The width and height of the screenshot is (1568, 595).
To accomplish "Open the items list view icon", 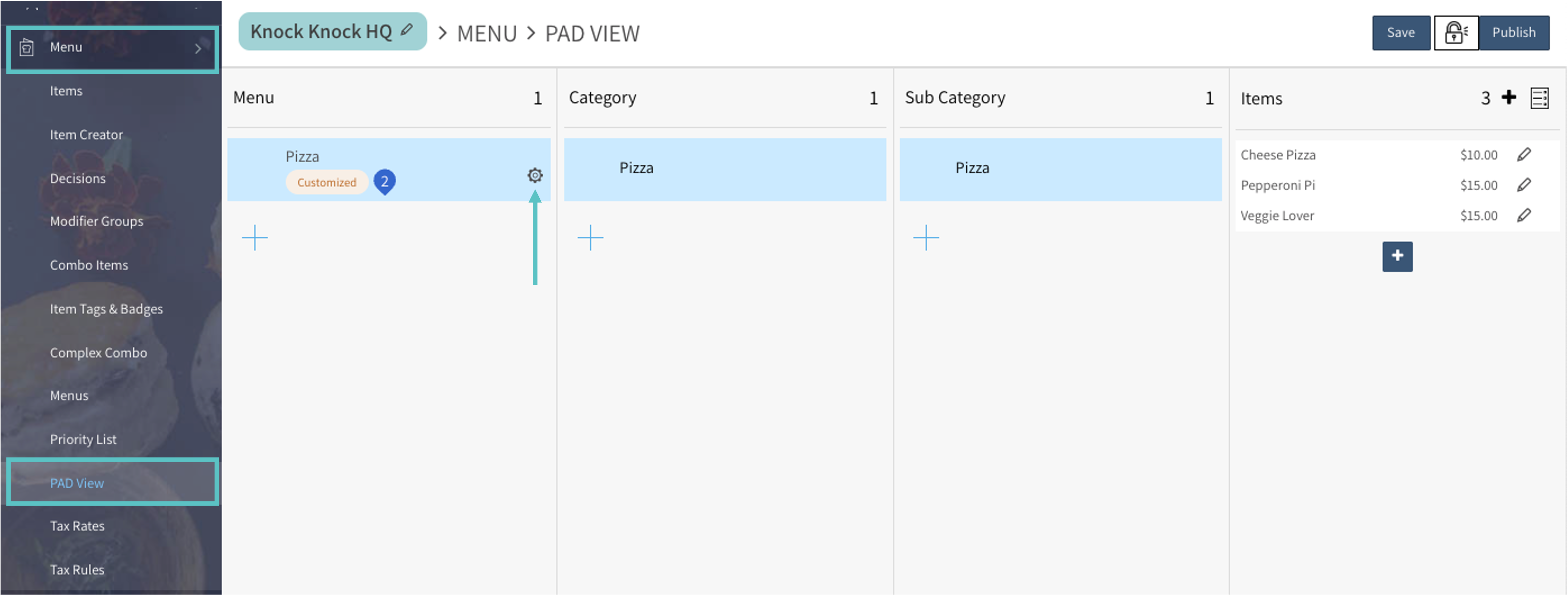I will [x=1539, y=98].
